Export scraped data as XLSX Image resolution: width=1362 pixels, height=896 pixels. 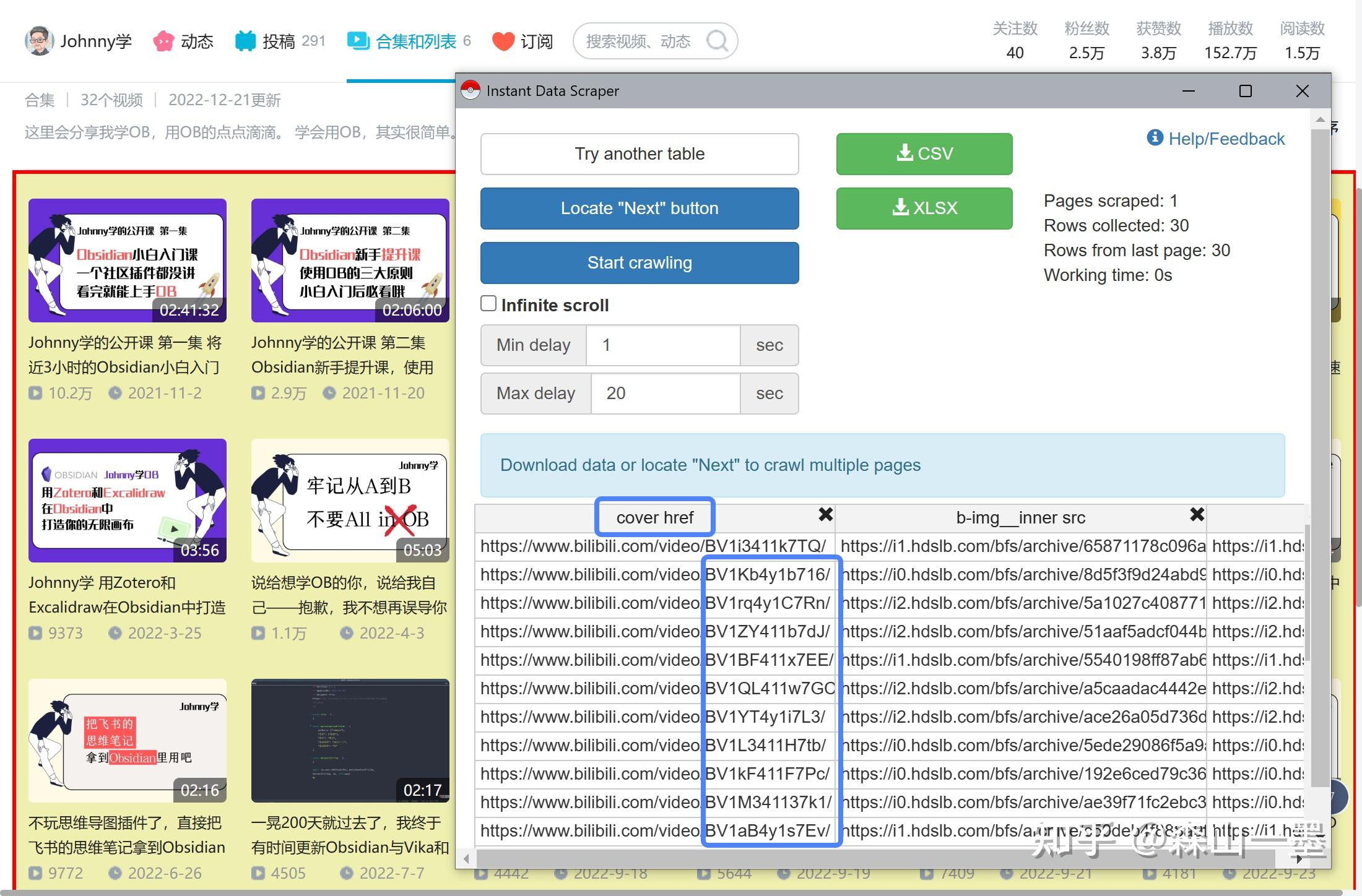point(924,208)
